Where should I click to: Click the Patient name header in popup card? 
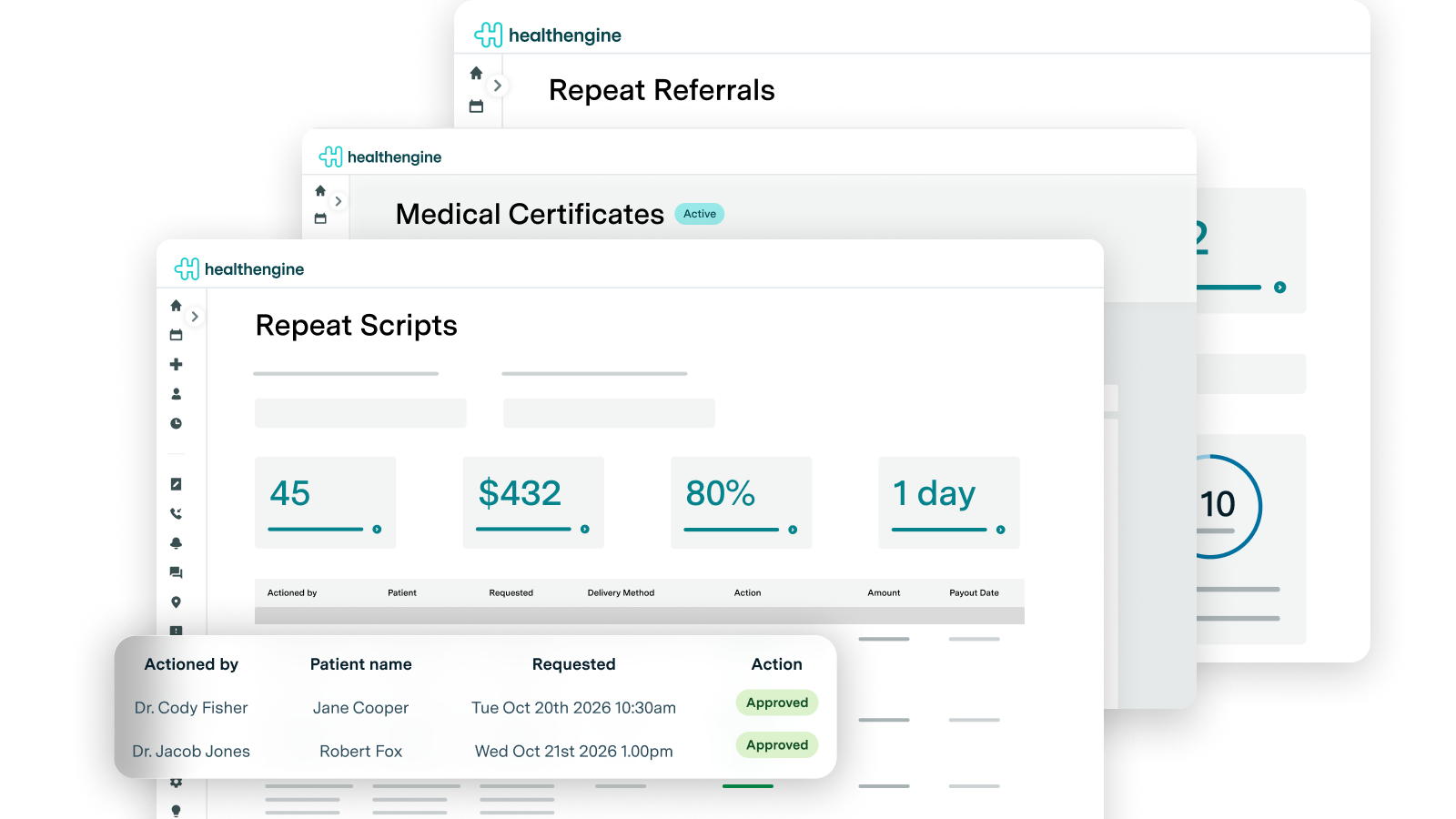pos(361,664)
